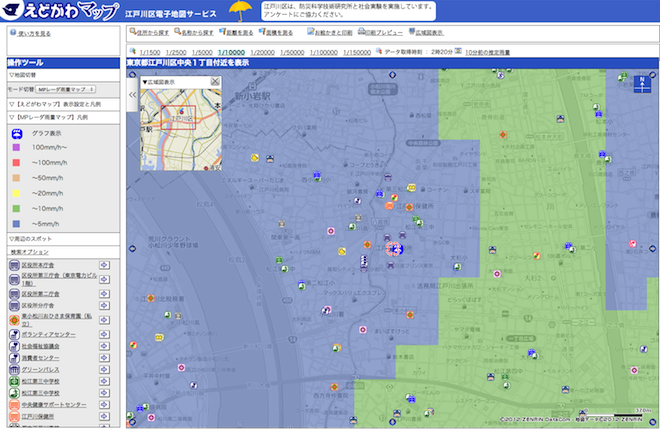Screen dimensions: 660x432
Task: Pan map west with left edge arrow
Action: [x=132, y=249]
